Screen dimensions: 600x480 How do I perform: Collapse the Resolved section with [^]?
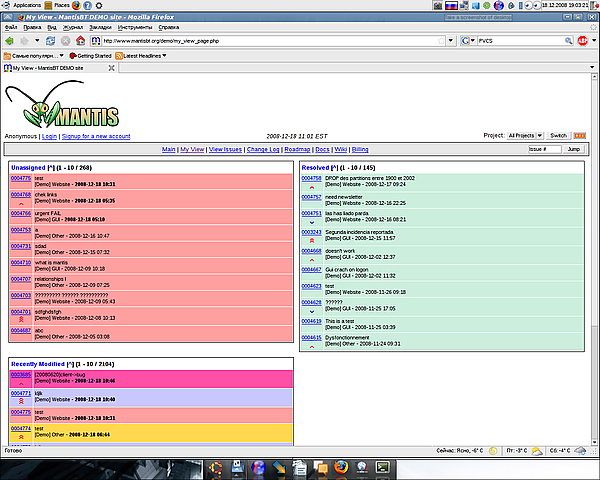pyautogui.click(x=335, y=168)
